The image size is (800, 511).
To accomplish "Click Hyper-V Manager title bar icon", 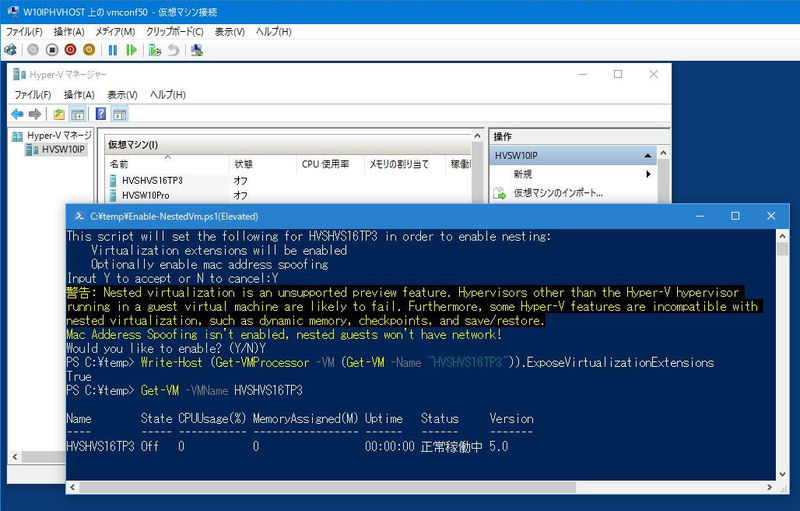I will point(19,74).
